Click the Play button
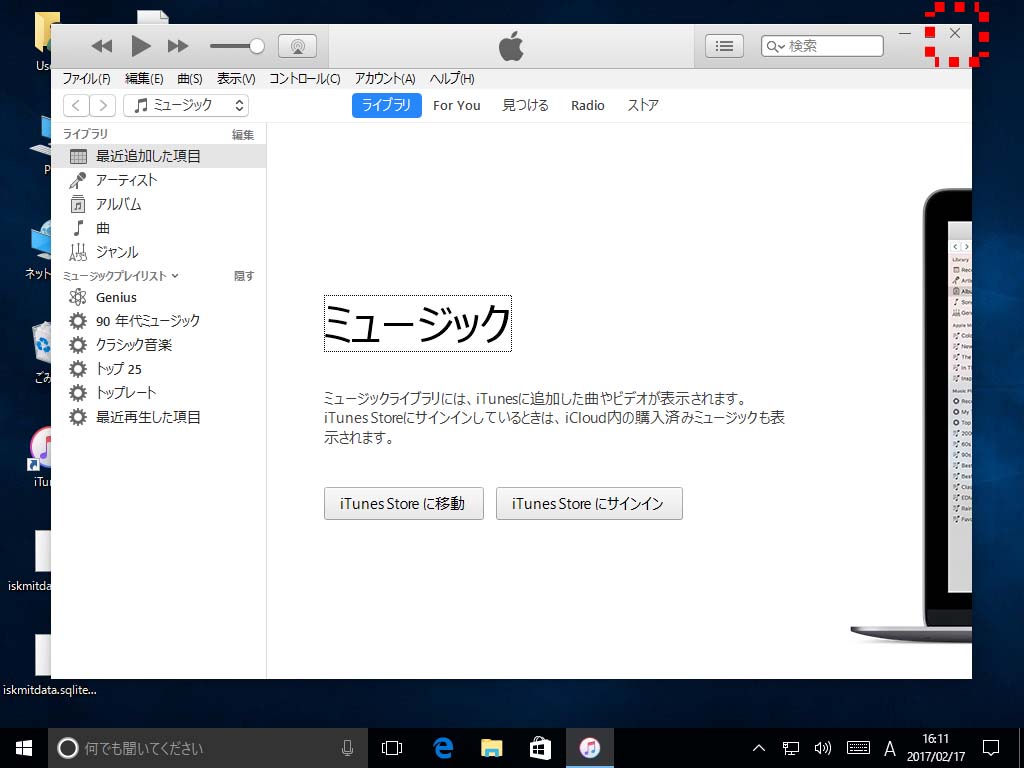This screenshot has width=1024, height=768. tap(141, 46)
